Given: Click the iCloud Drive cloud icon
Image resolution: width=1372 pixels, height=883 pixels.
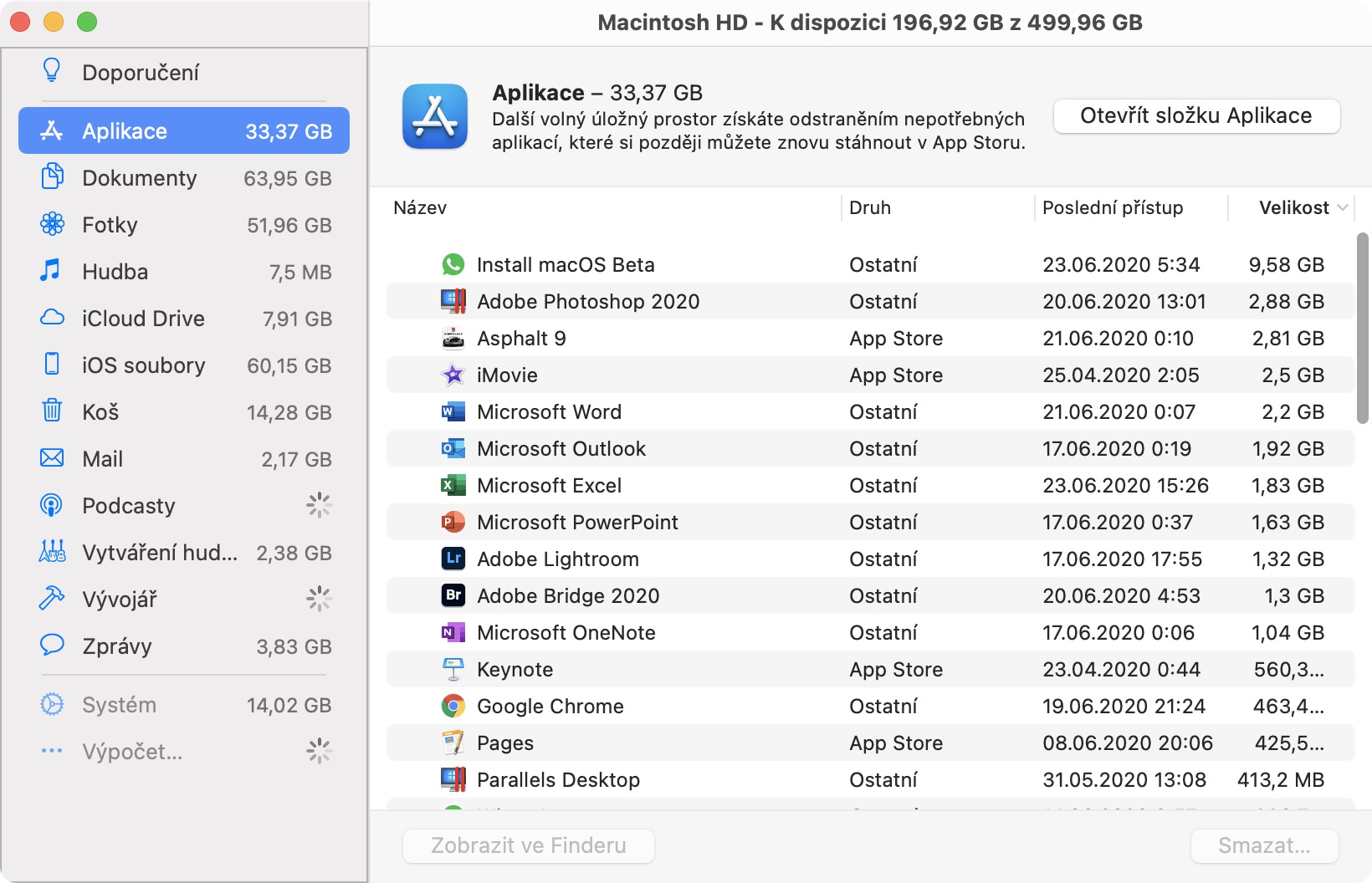Looking at the screenshot, I should click(52, 318).
